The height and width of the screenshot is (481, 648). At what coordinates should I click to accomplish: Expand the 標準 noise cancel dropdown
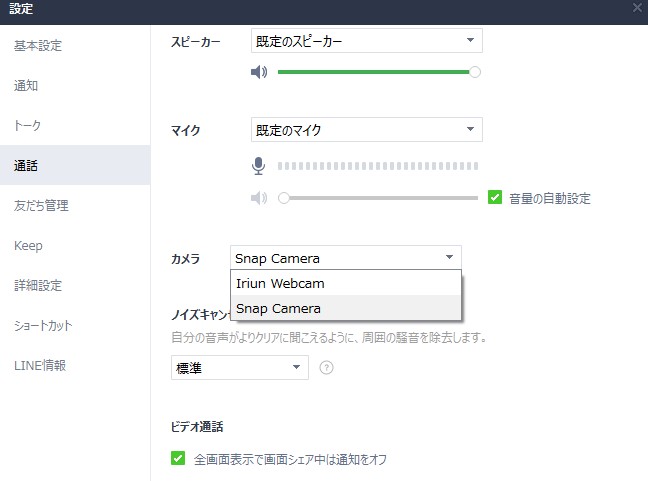[x=239, y=368]
